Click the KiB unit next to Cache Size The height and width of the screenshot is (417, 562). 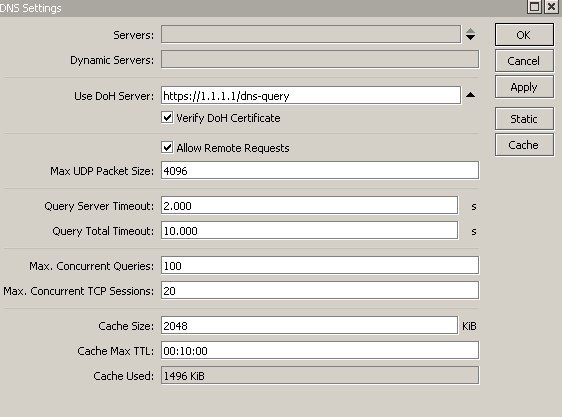469,326
